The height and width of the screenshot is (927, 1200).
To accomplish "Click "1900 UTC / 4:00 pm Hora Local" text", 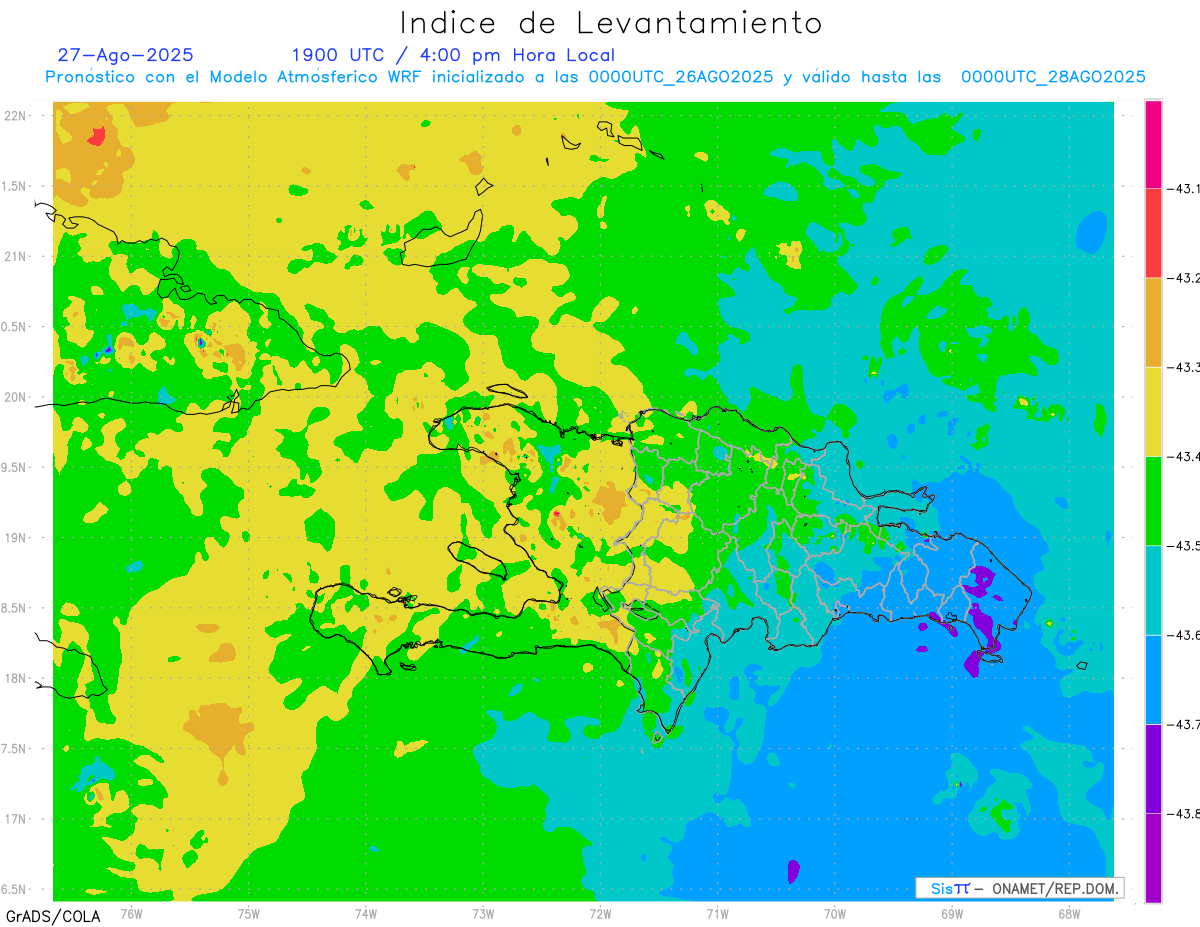I will point(453,55).
